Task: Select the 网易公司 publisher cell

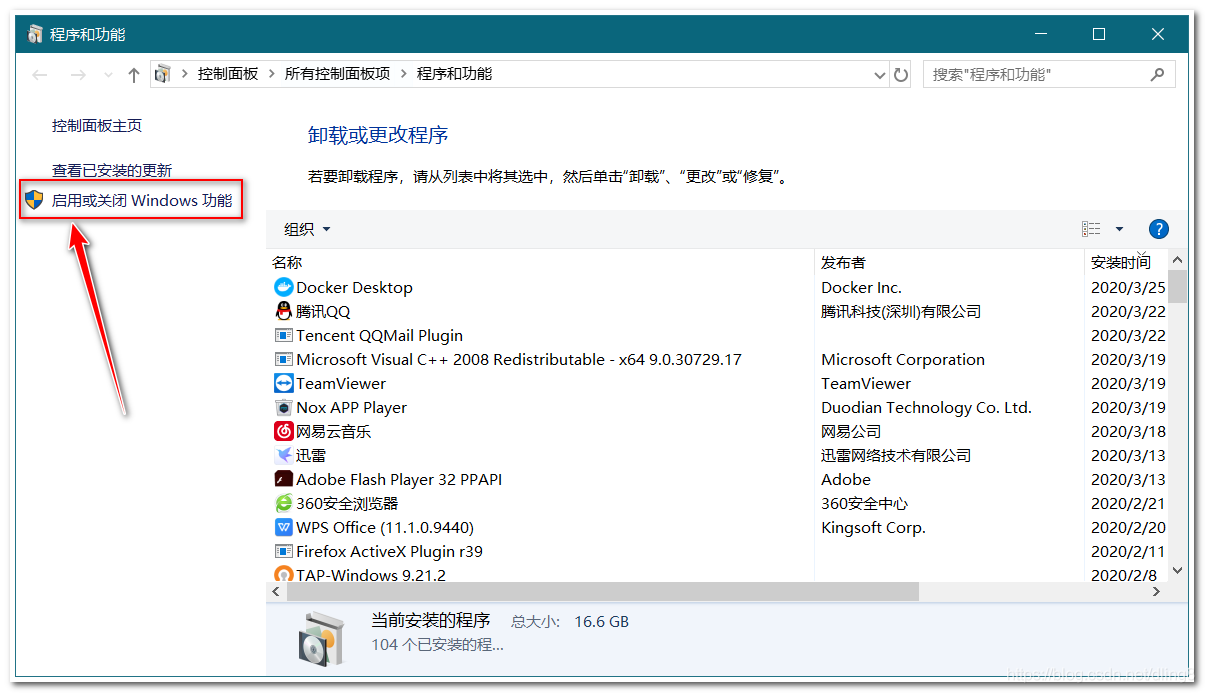Action: [x=851, y=431]
